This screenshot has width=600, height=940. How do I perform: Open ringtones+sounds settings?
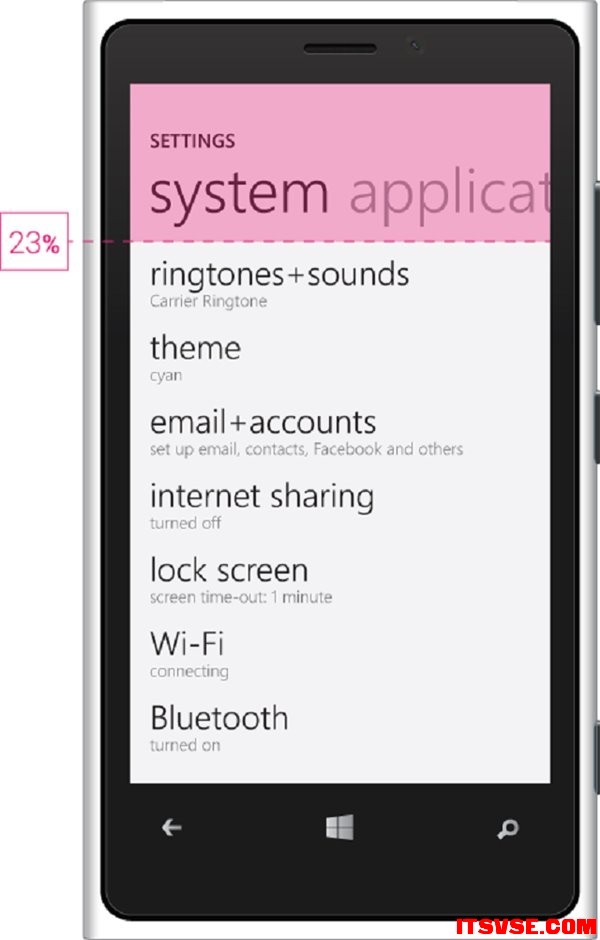[x=279, y=274]
